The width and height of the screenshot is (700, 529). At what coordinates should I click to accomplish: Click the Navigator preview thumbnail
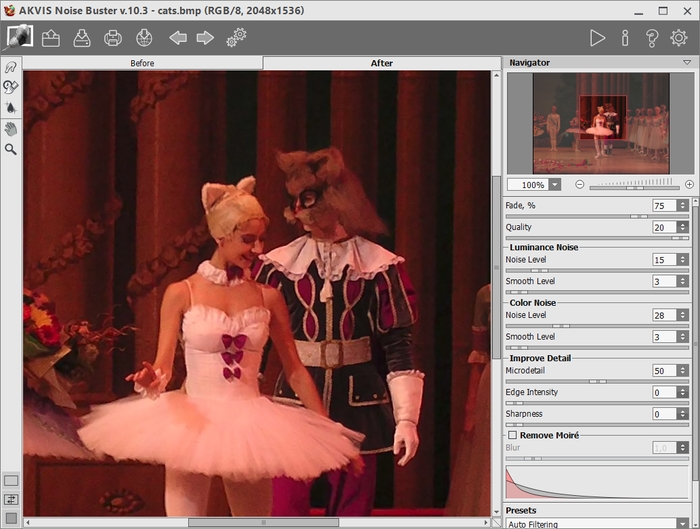[x=601, y=124]
